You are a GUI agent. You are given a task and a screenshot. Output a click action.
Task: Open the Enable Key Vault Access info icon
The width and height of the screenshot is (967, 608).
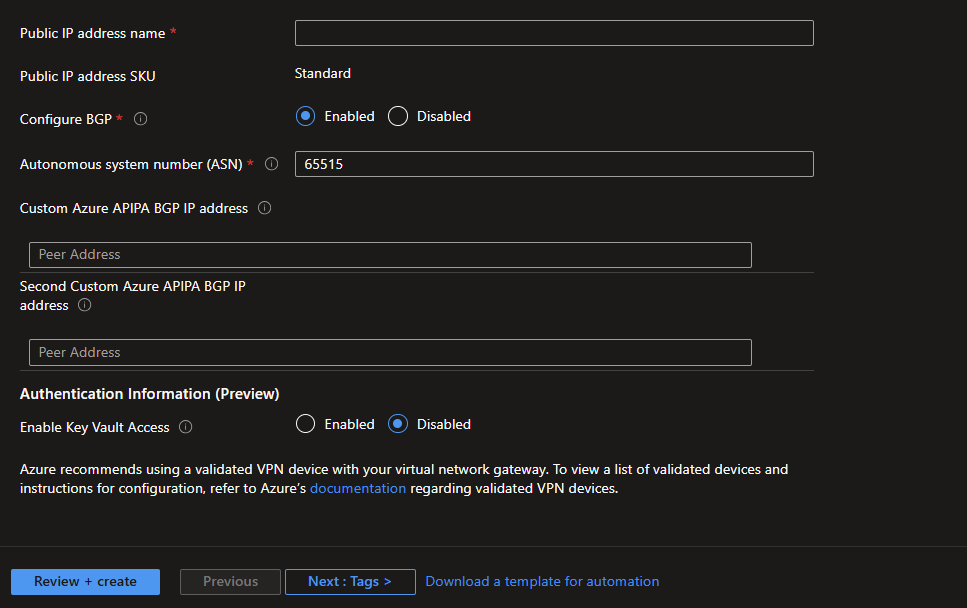[x=186, y=427]
